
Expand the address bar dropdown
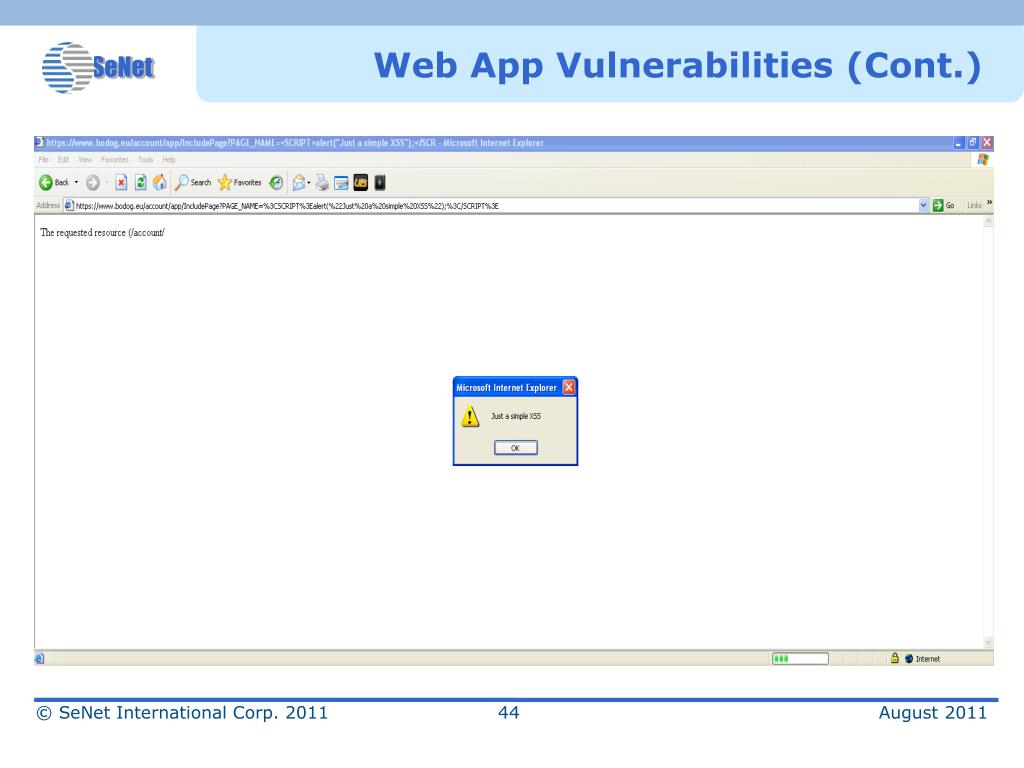pyautogui.click(x=923, y=205)
